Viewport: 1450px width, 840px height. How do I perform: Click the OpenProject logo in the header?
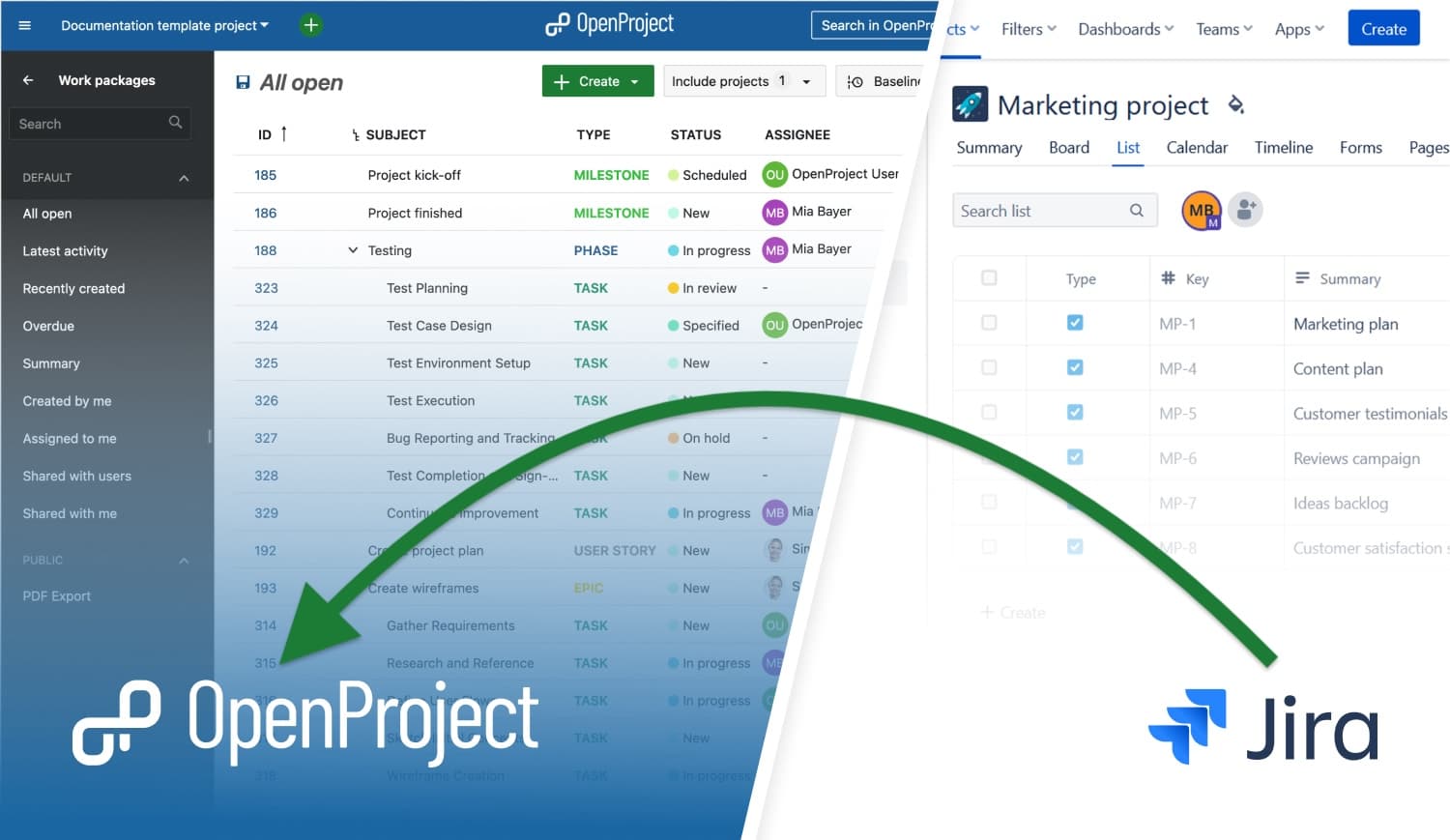coord(608,23)
